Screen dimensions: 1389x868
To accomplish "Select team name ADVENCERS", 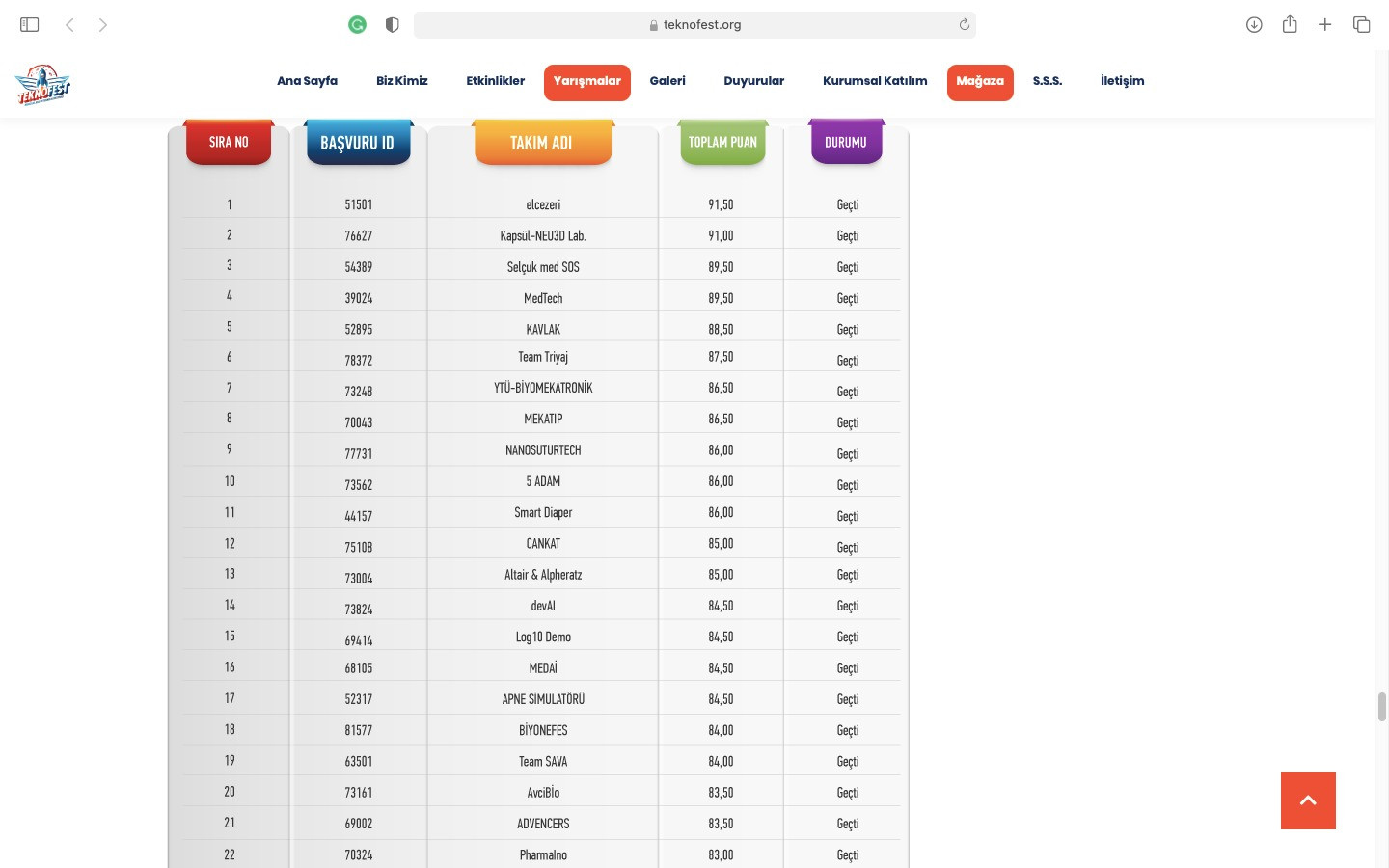I will click(543, 824).
